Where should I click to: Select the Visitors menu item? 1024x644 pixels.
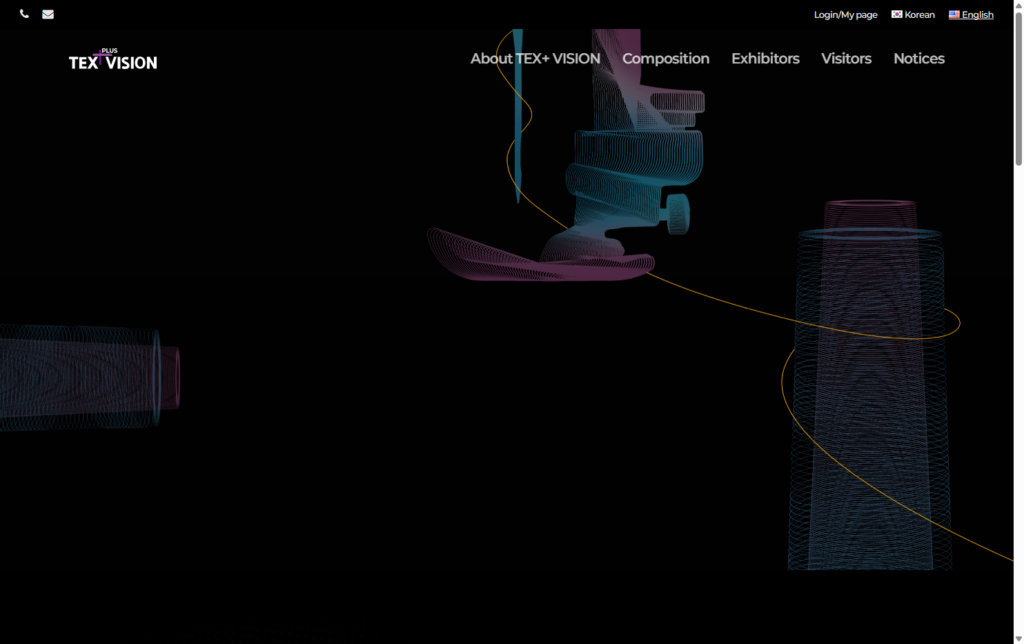click(846, 59)
